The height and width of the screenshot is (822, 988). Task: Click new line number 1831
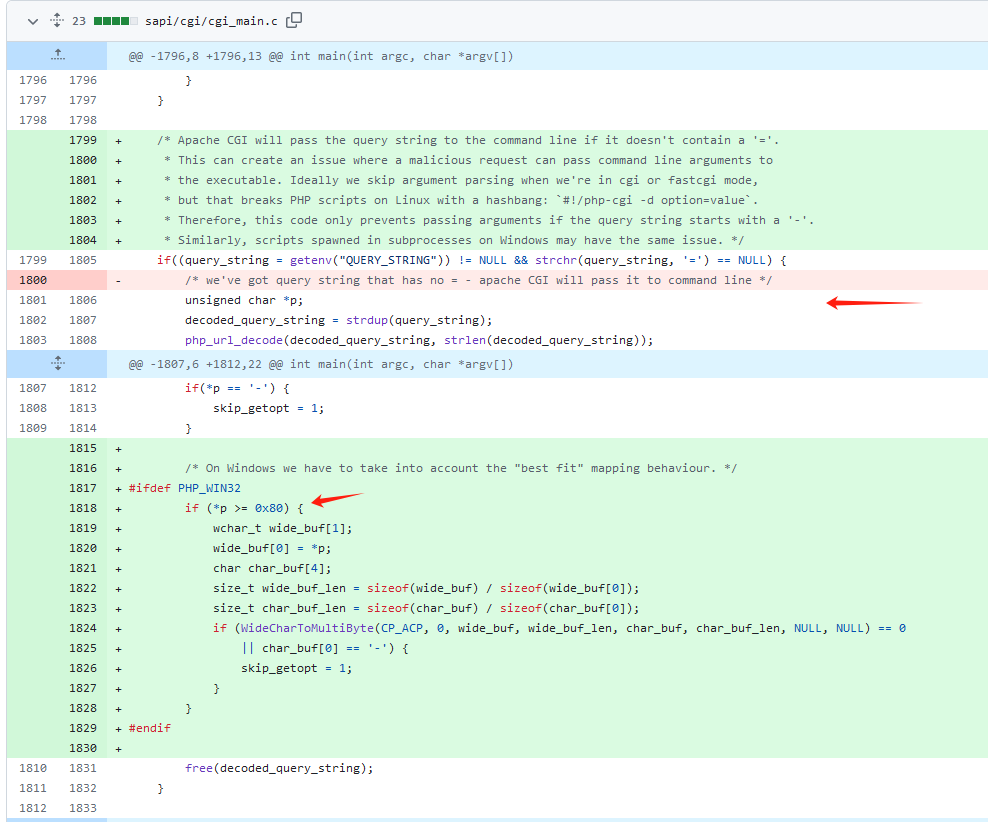(x=83, y=768)
